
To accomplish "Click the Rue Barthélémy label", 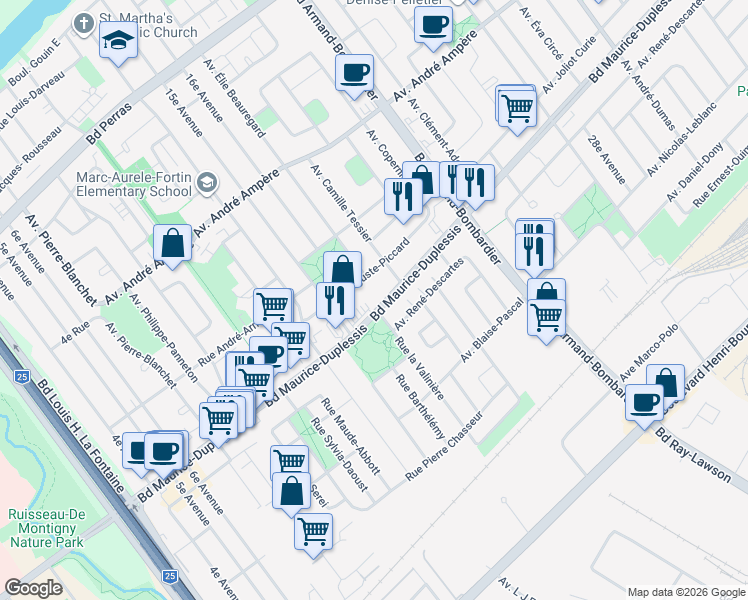I will pyautogui.click(x=420, y=407).
